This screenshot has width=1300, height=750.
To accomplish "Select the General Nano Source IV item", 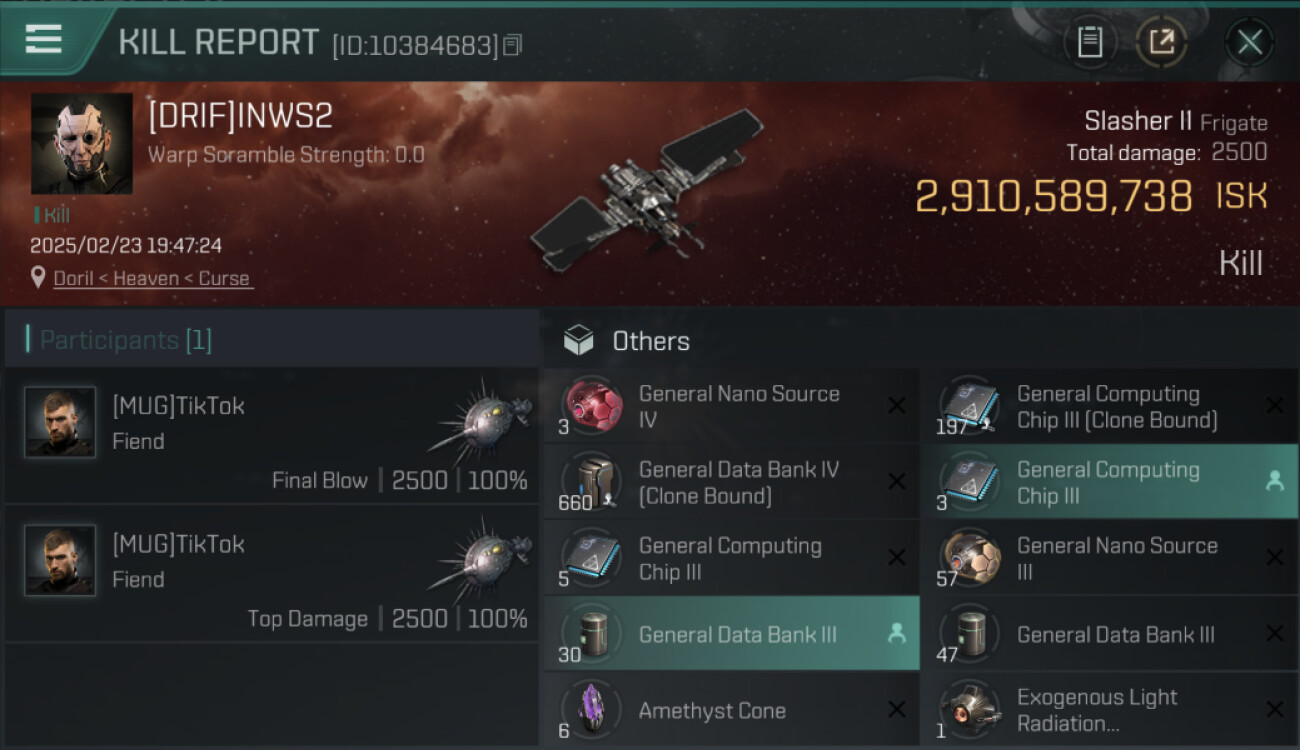I will 731,406.
